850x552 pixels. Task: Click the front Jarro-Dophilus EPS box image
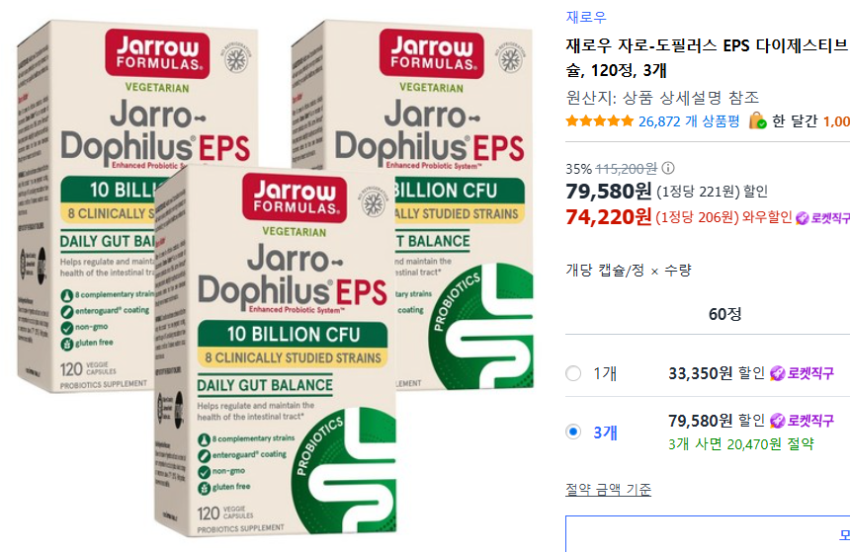(275, 351)
